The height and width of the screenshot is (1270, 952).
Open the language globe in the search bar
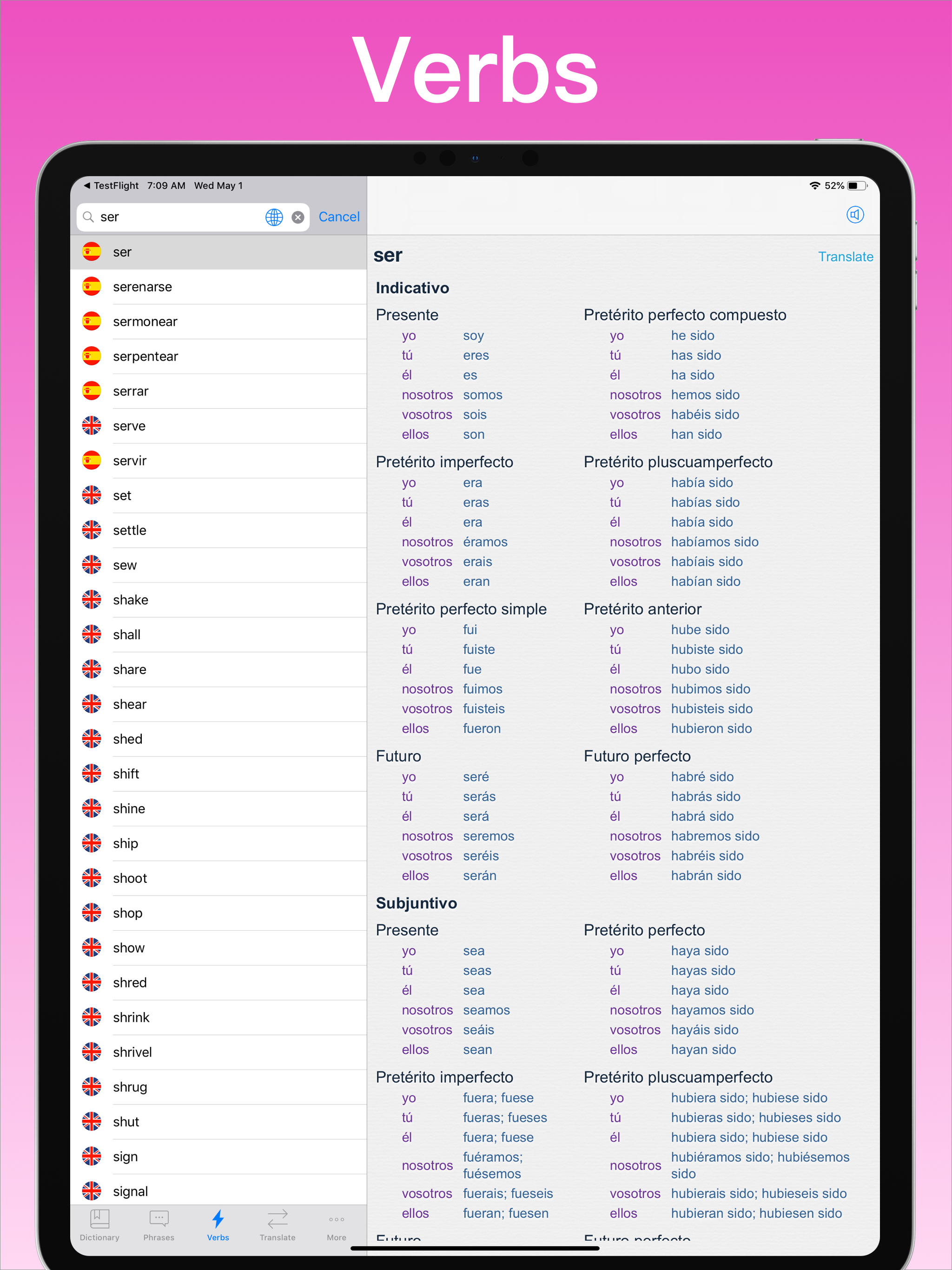[x=274, y=217]
